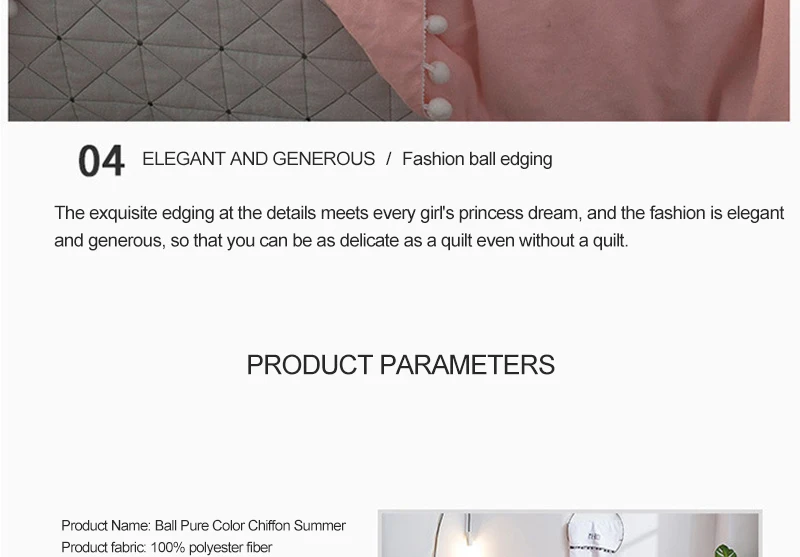
Task: Click the "Product fabric: 100% polyester fiber" line
Action: pyautogui.click(x=166, y=547)
